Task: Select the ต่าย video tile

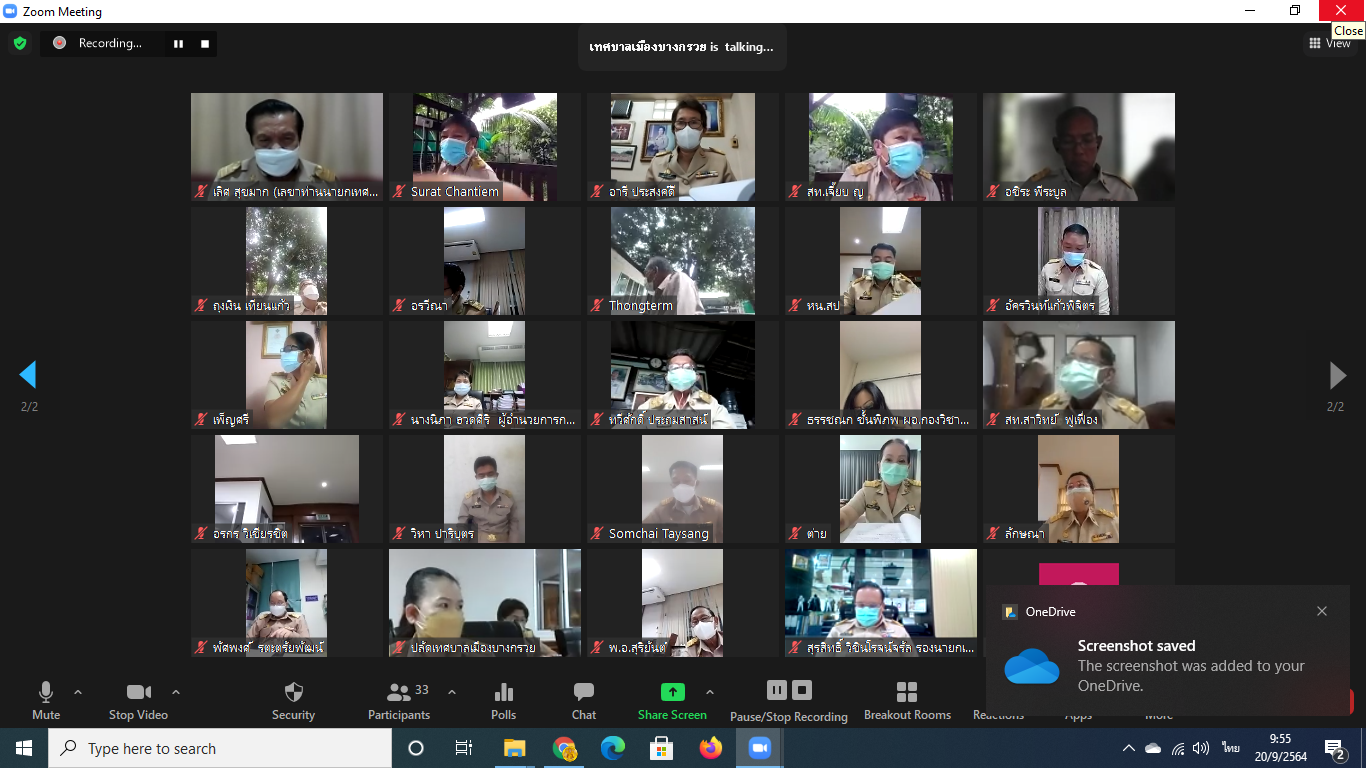Action: point(880,489)
